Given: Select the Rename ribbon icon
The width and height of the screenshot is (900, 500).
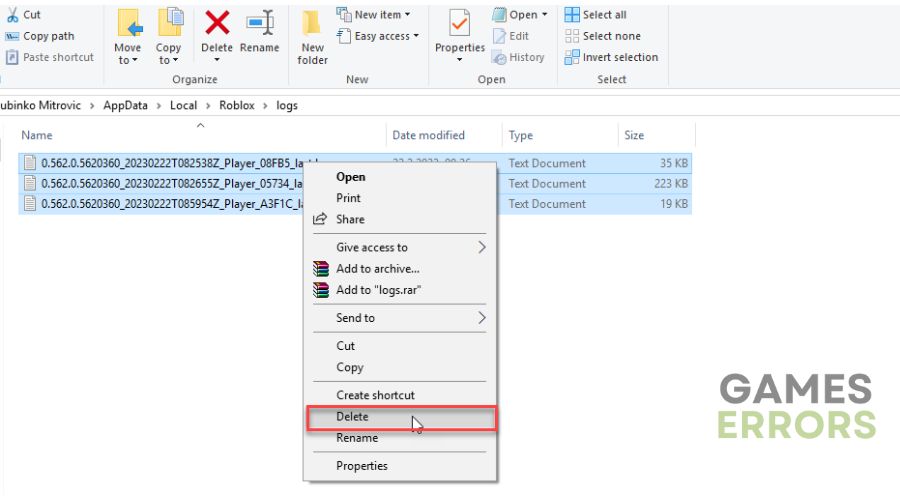Looking at the screenshot, I should point(259,24).
